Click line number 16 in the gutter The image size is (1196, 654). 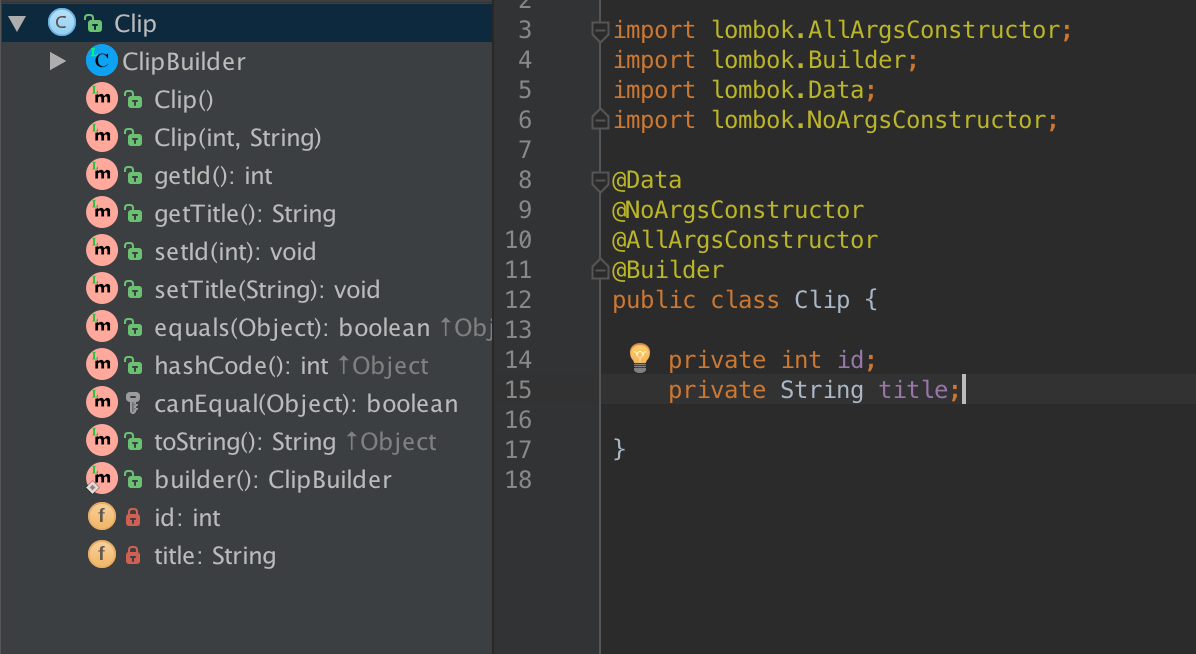[x=519, y=419]
